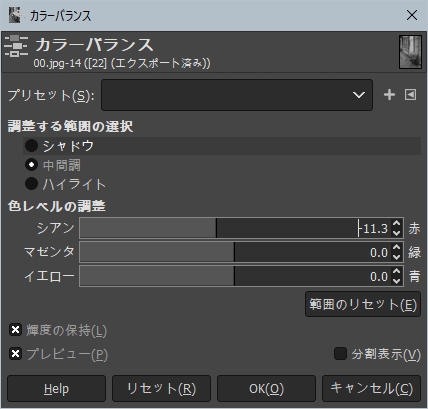The image size is (428, 409).
Task: Increase the Cyan-Red value with the up arrow
Action: point(396,224)
